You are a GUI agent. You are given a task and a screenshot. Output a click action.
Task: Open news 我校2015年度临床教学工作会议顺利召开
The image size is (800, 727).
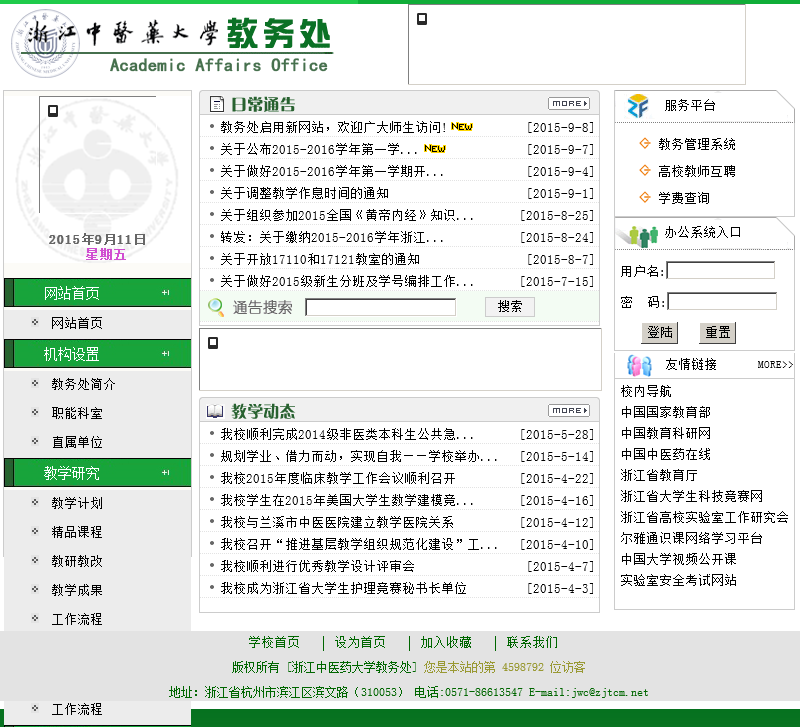click(338, 478)
